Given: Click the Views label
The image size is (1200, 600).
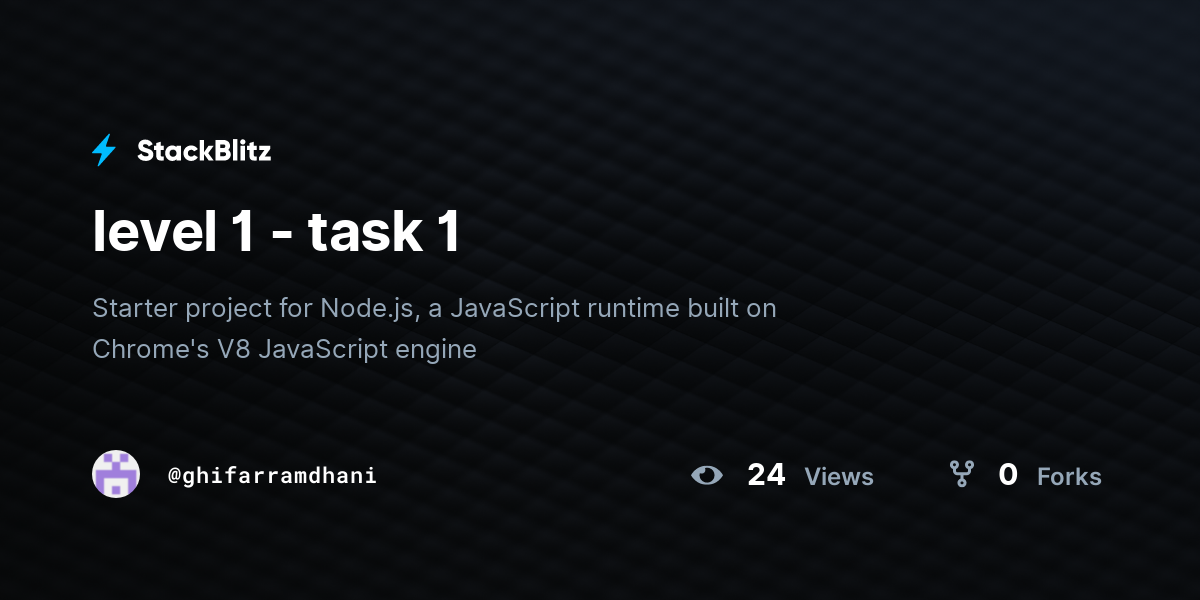Looking at the screenshot, I should pos(839,477).
